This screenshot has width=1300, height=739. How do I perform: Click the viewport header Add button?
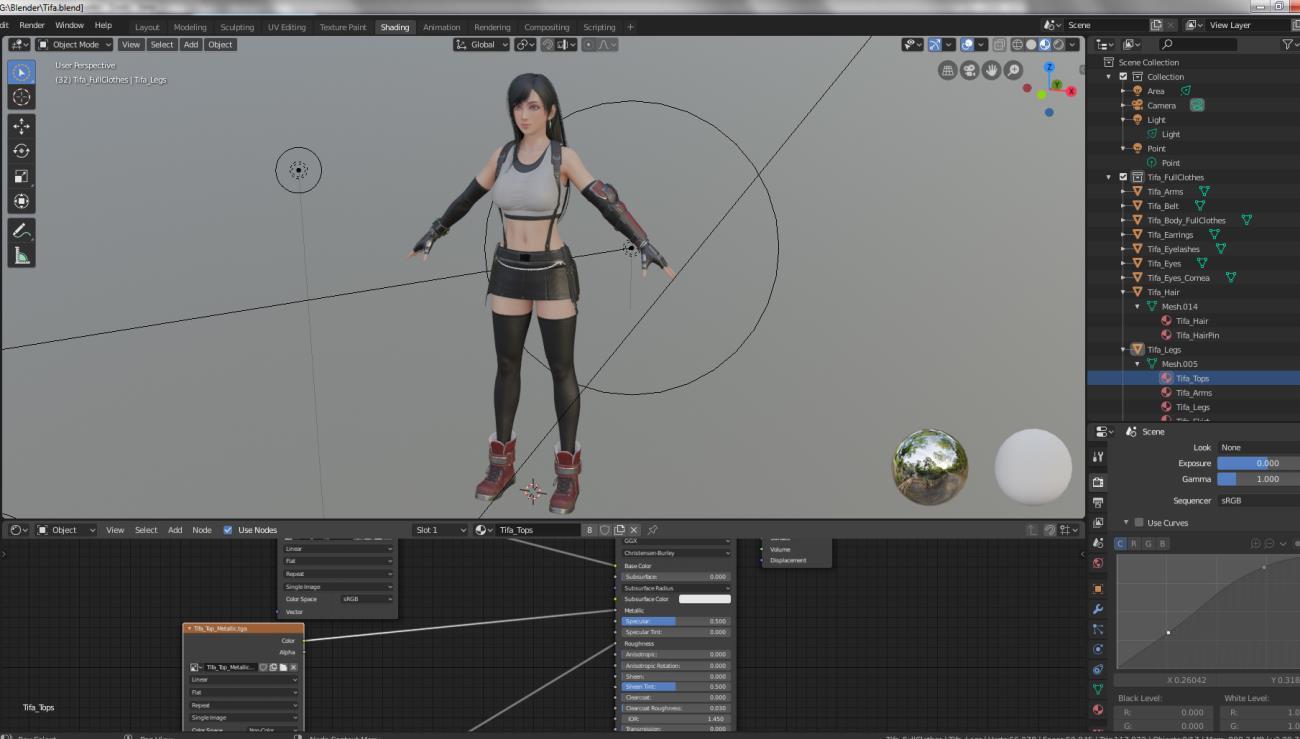[190, 44]
